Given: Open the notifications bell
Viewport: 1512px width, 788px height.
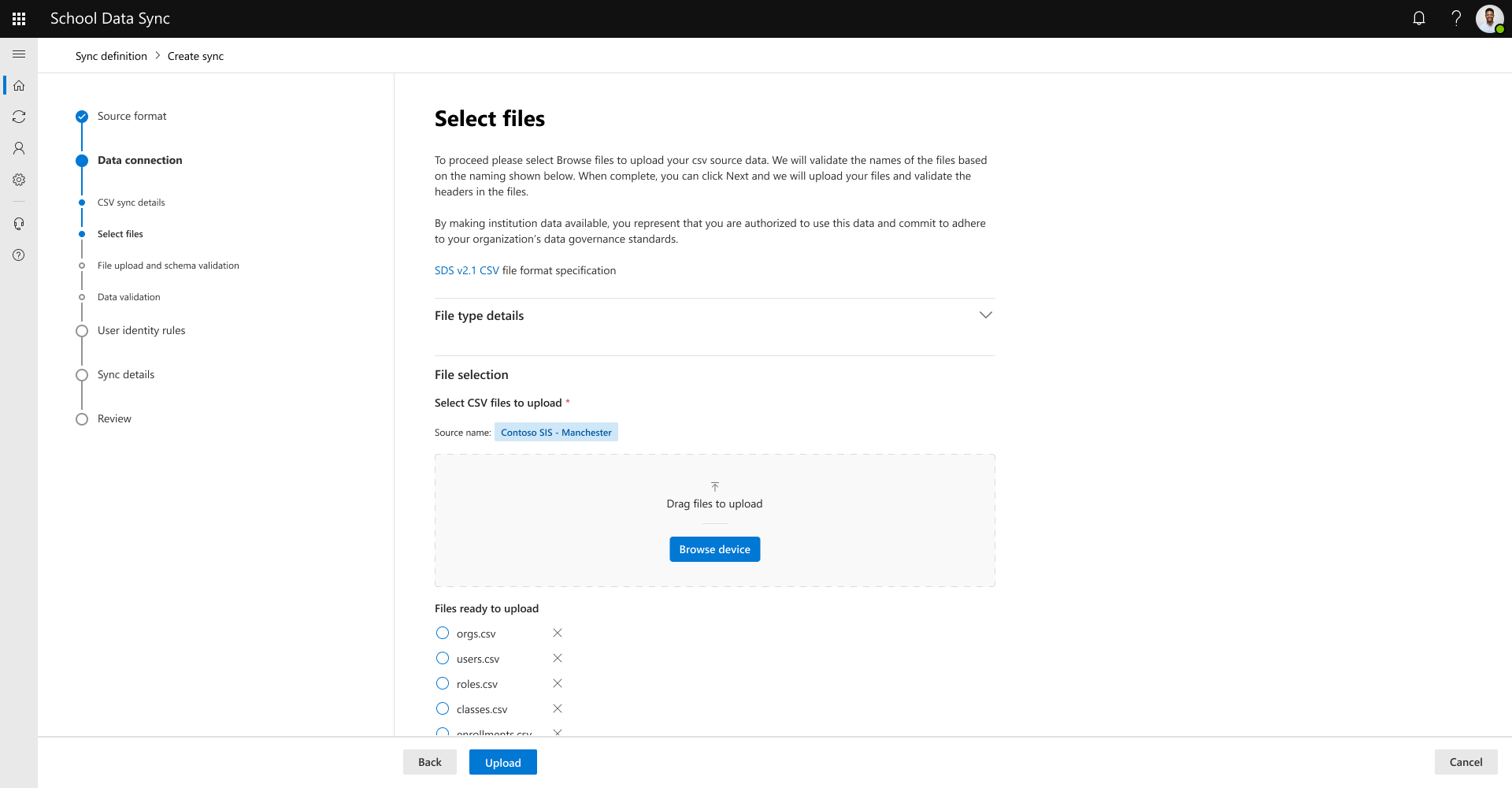Looking at the screenshot, I should click(1419, 18).
